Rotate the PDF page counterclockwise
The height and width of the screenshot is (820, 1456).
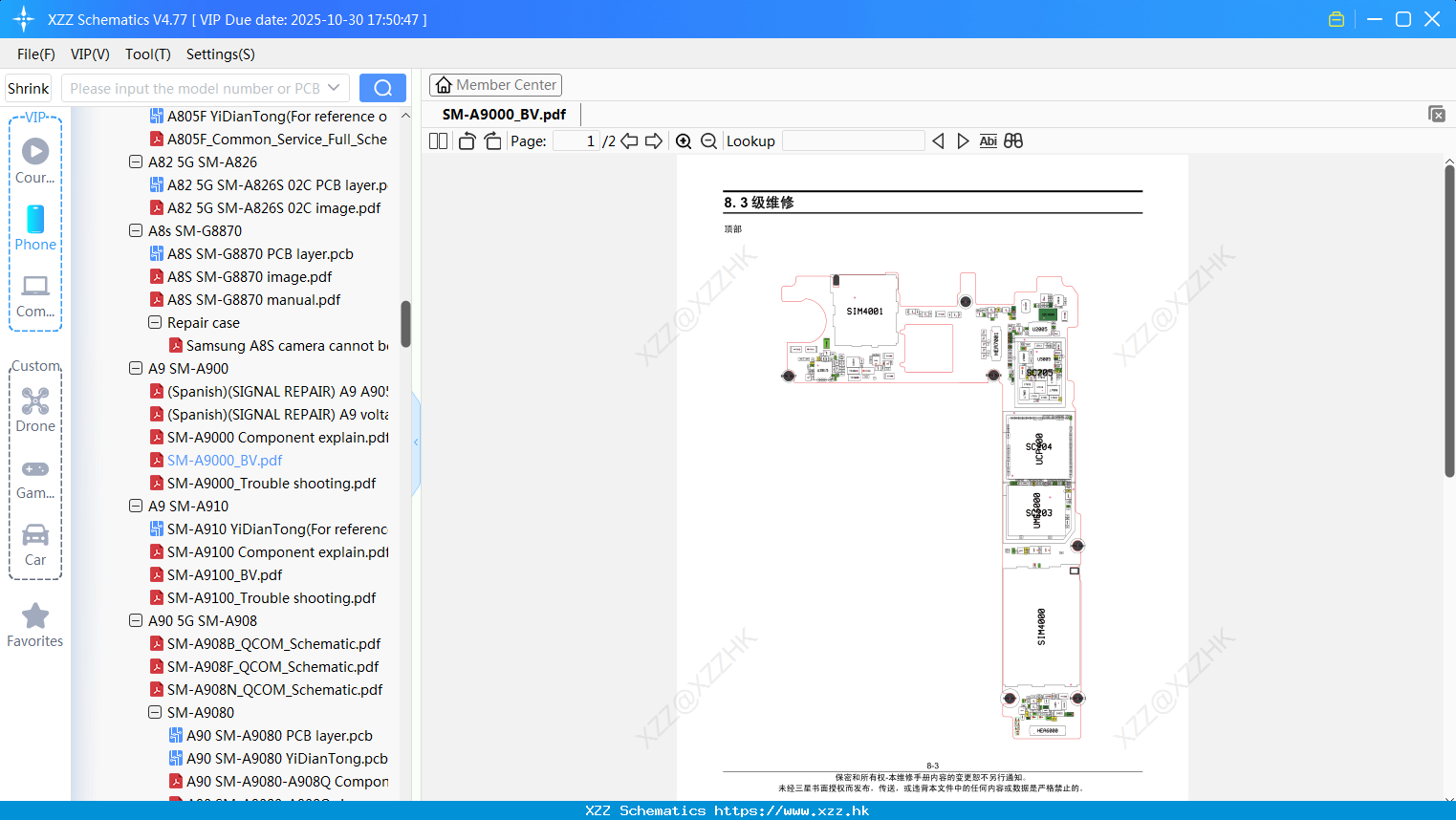(x=467, y=141)
